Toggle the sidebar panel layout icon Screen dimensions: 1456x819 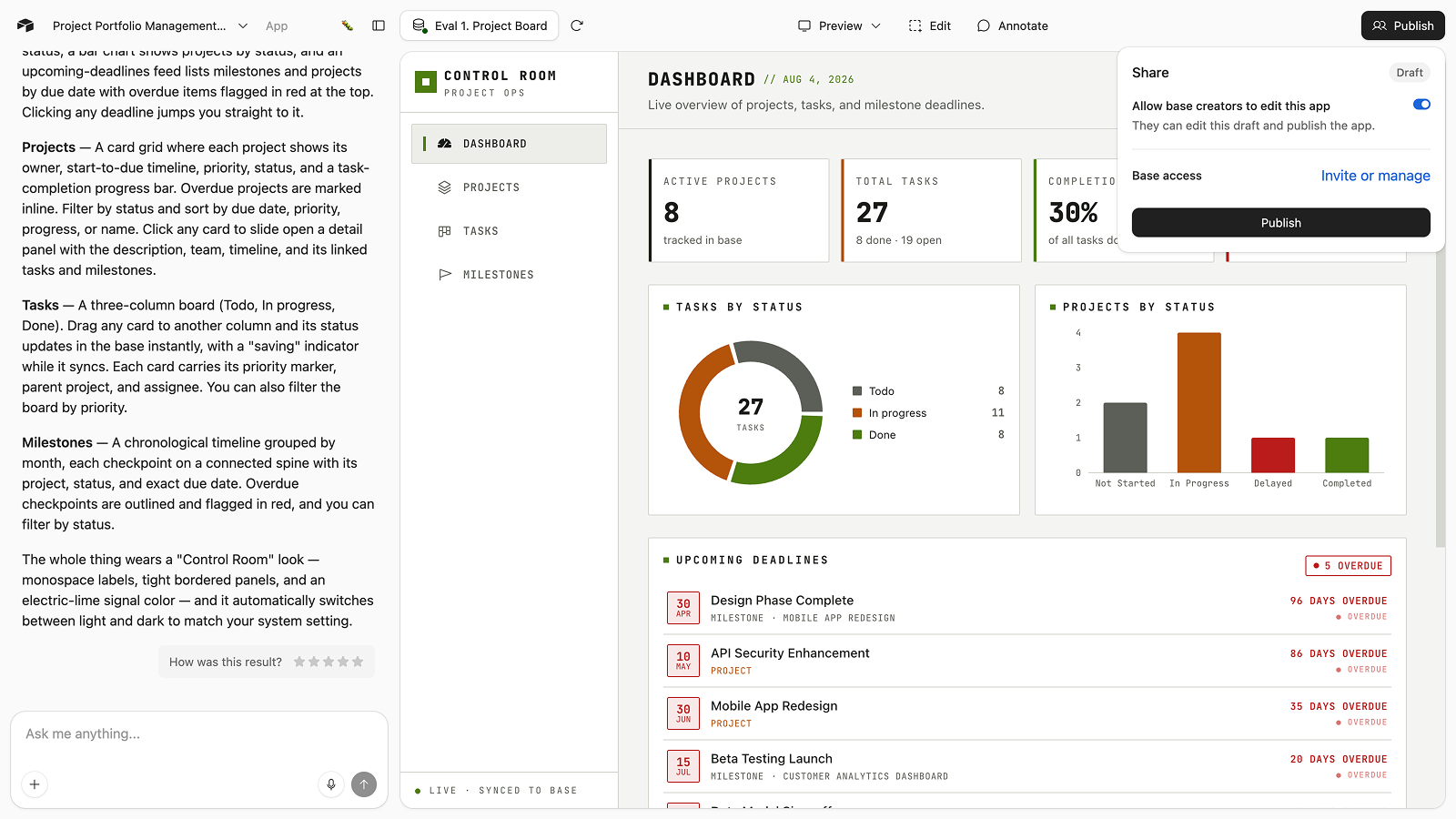379,25
